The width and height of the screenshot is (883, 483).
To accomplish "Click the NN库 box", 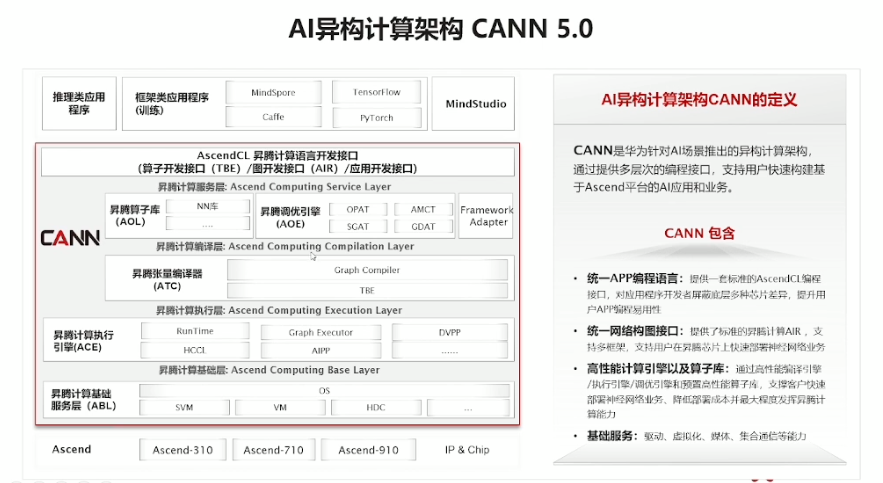I will tap(207, 207).
